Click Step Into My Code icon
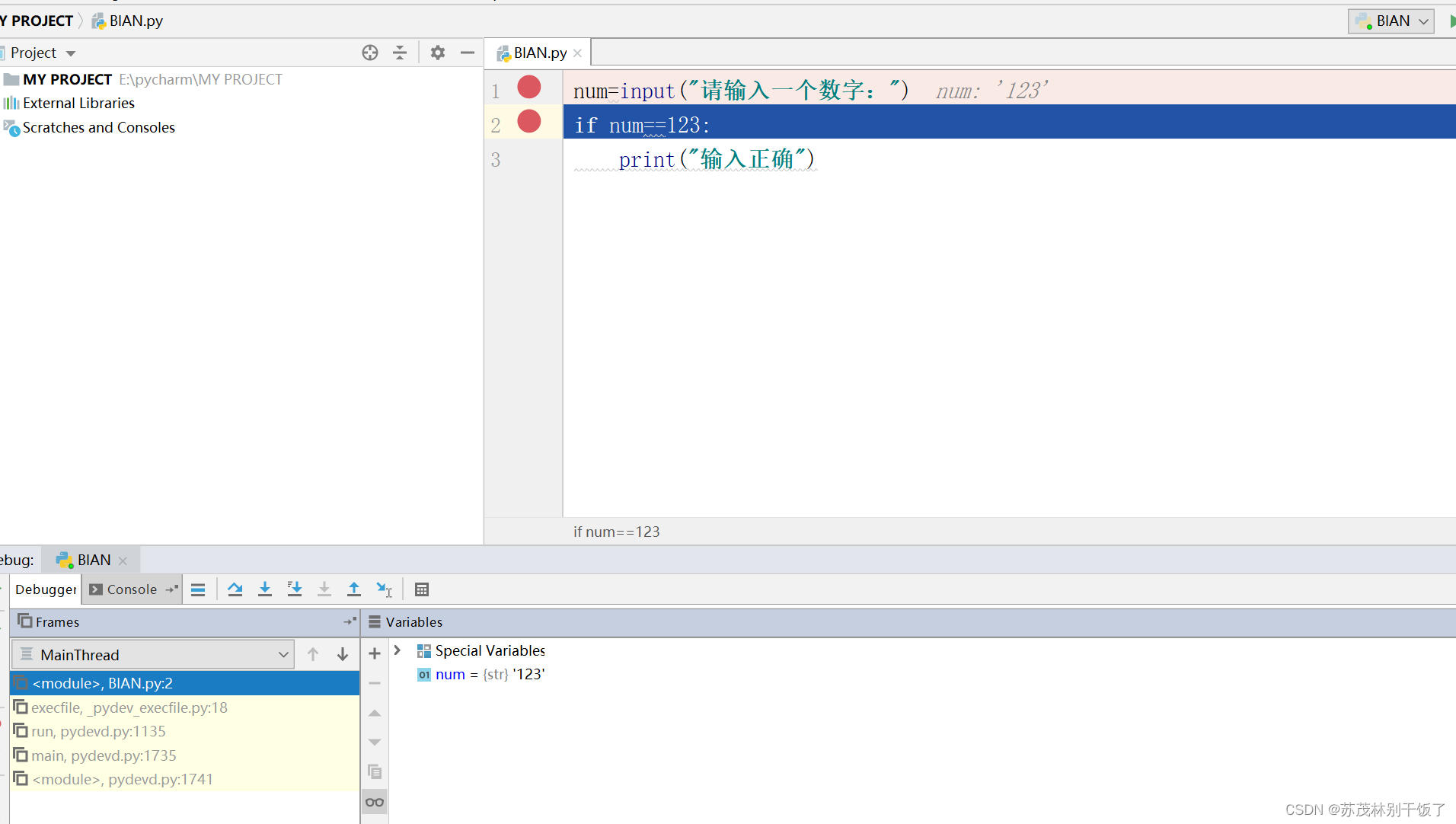Viewport: 1456px width, 824px height. pos(295,589)
